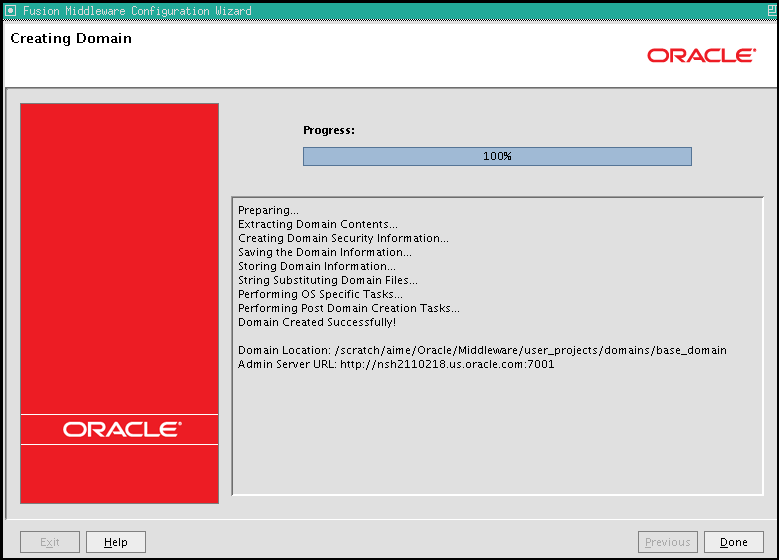Screen dimensions: 779x560
Task: Click the Done button
Action: pyautogui.click(x=733, y=542)
